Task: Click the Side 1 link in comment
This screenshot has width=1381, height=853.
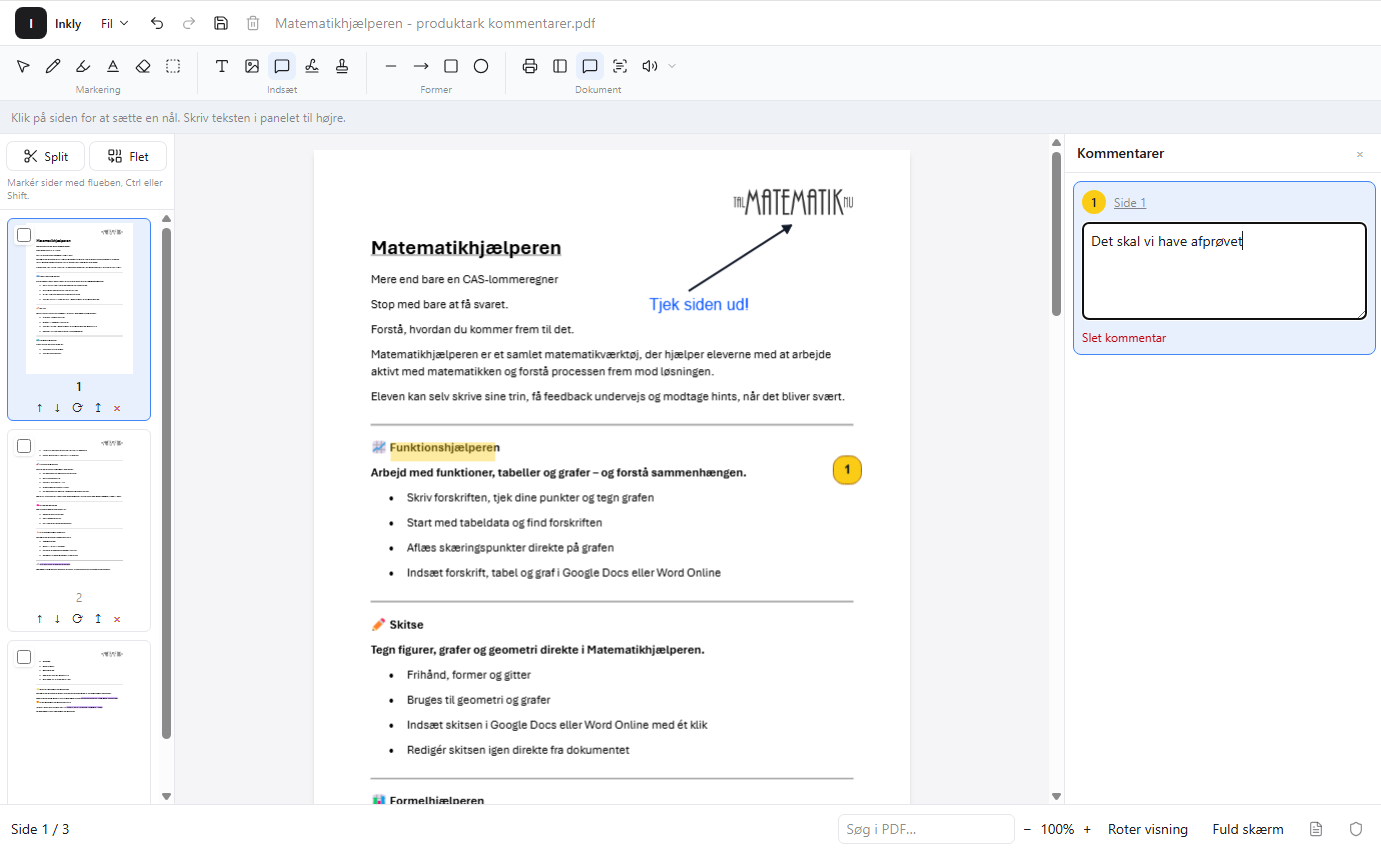Action: click(x=1130, y=203)
